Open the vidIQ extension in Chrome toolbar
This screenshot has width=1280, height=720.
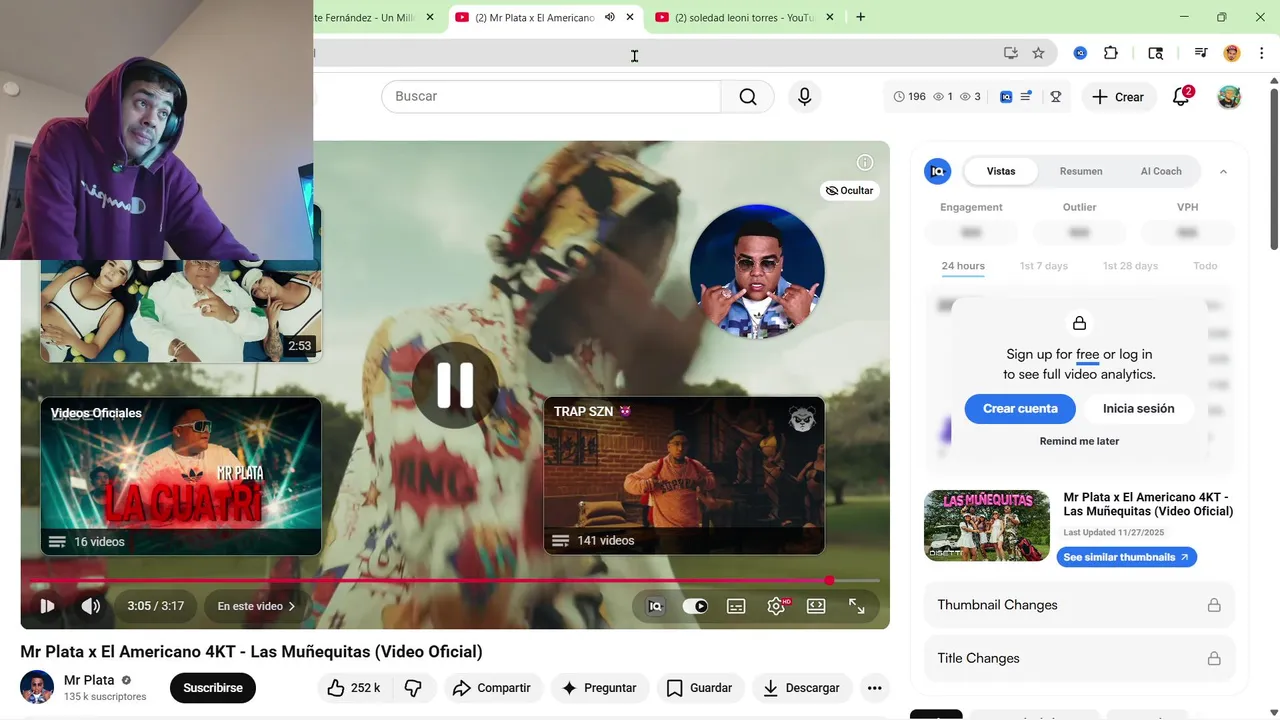pos(1080,54)
